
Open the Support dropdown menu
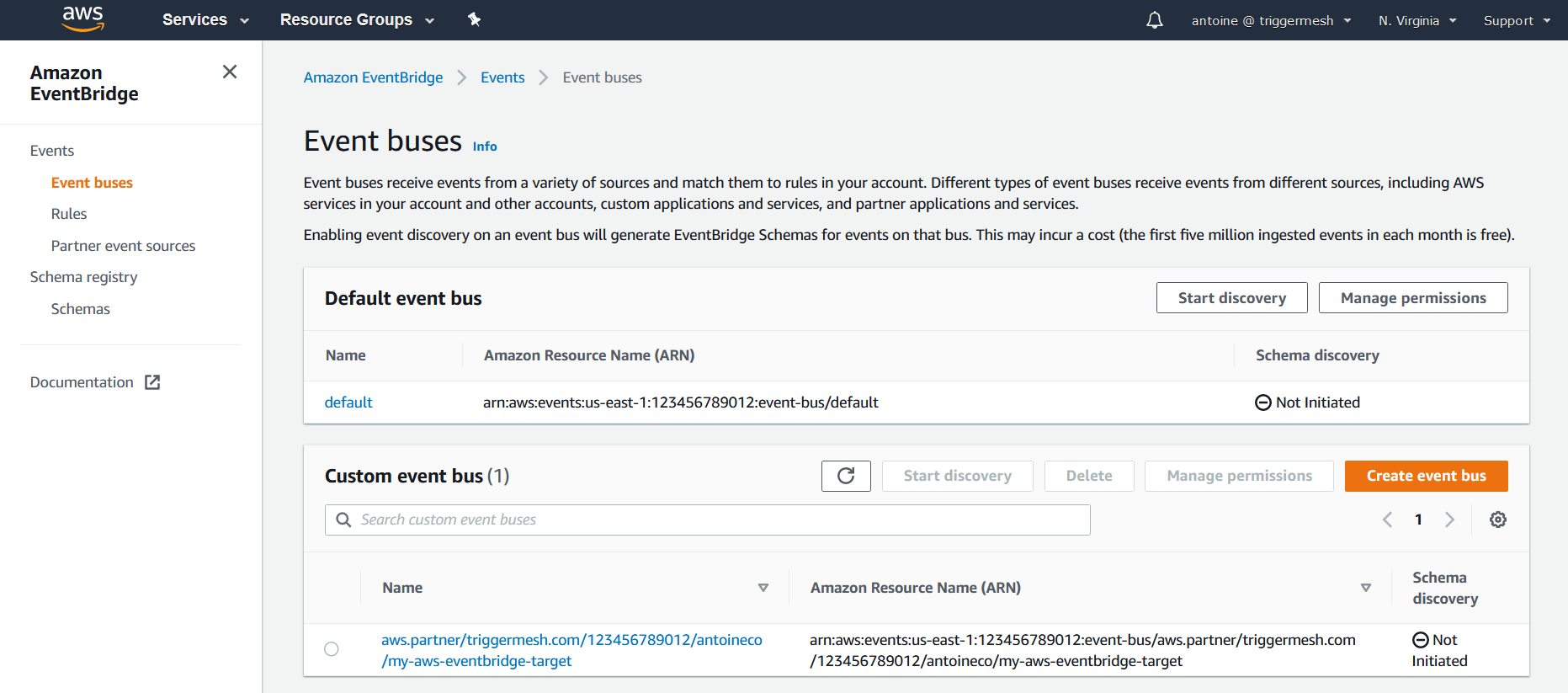(x=1517, y=20)
